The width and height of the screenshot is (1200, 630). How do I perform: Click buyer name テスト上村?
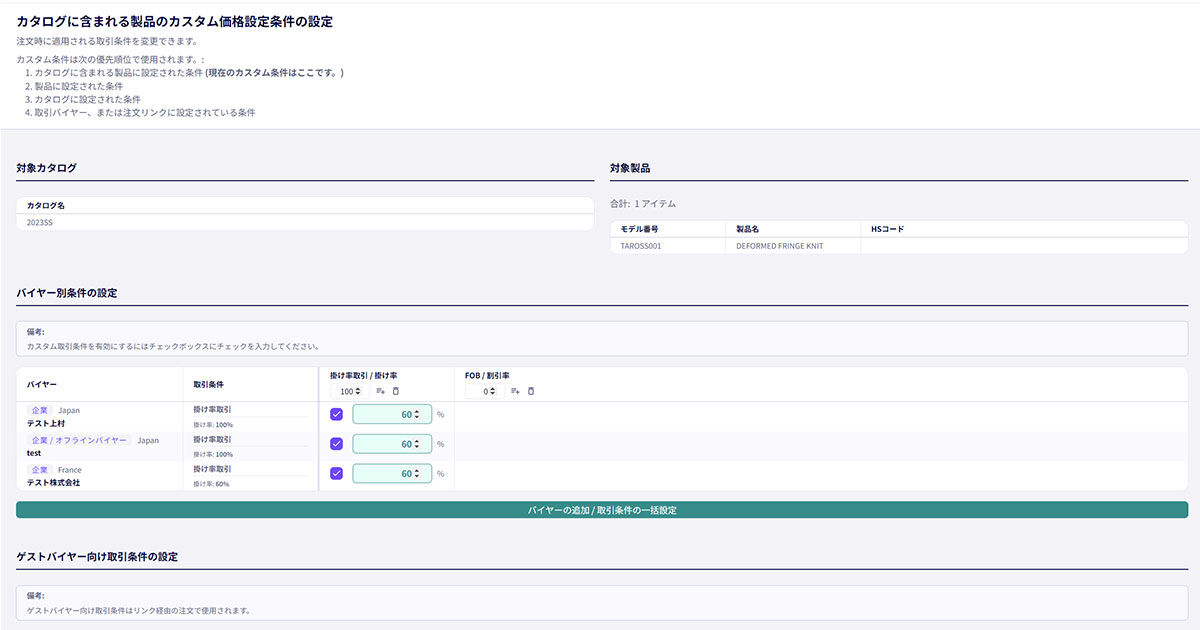pos(46,423)
